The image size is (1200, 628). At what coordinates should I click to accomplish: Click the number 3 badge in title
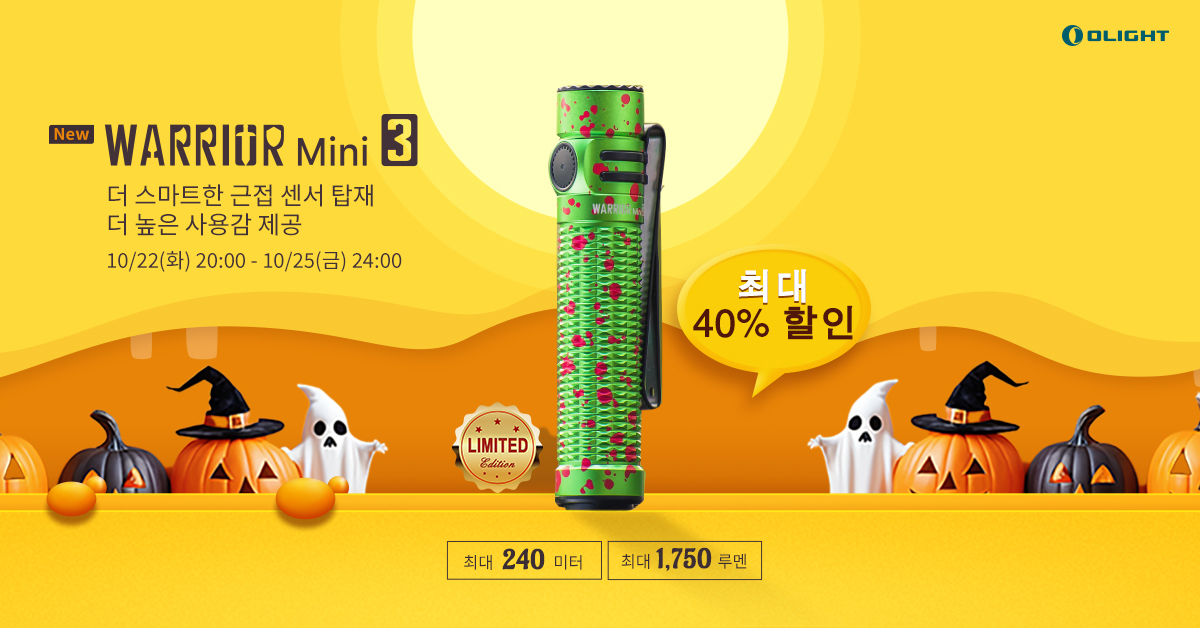click(x=398, y=146)
